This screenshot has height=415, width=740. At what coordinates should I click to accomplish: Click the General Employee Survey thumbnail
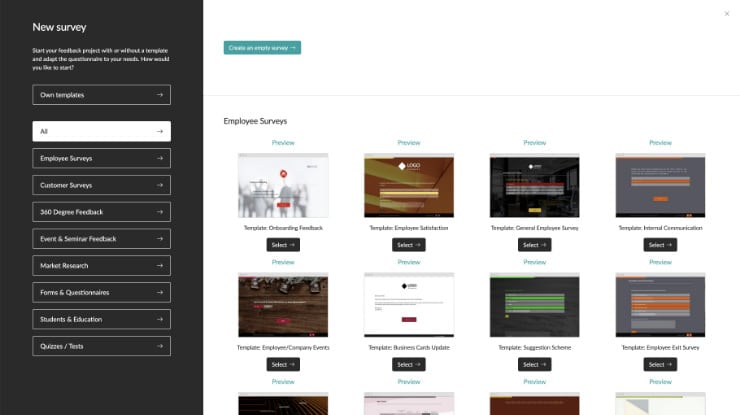tap(535, 186)
